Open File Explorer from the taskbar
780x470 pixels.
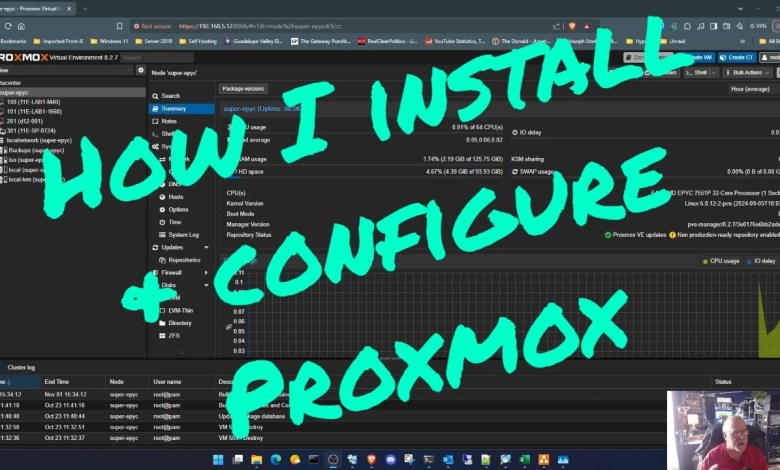pos(256,460)
